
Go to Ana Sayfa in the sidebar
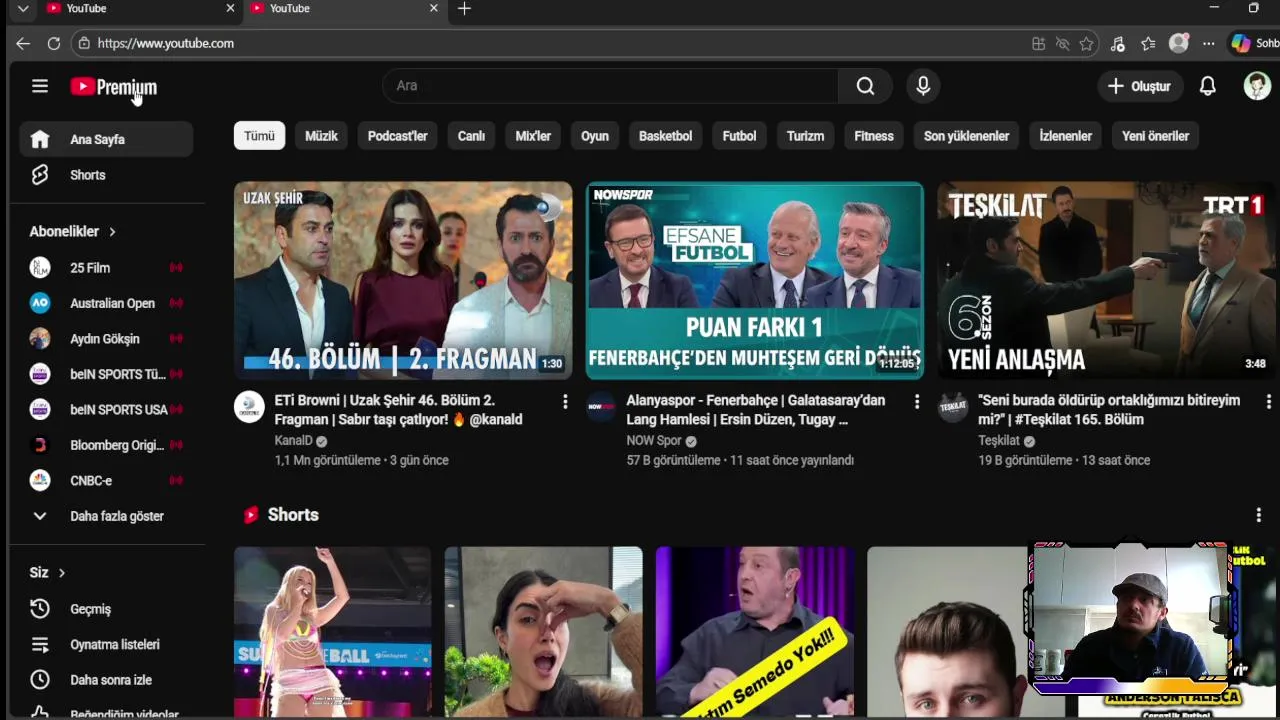point(106,139)
